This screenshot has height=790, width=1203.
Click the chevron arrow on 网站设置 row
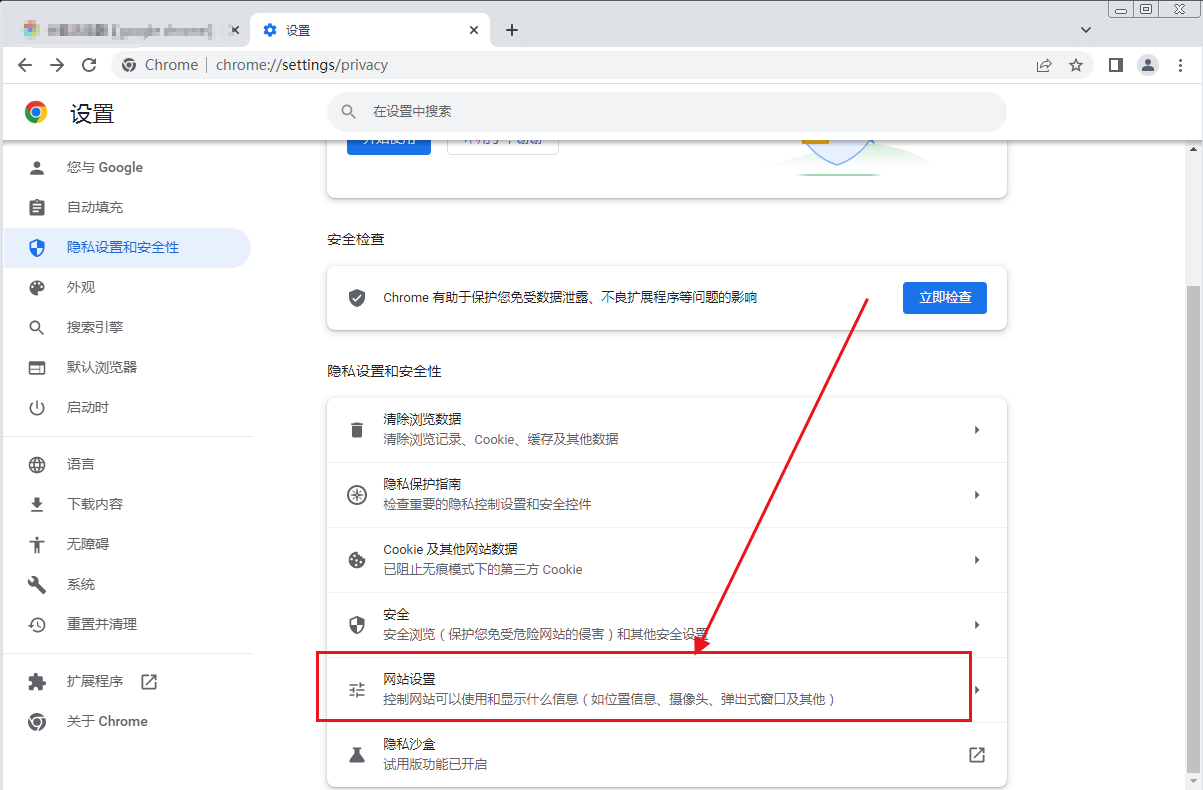click(977, 690)
